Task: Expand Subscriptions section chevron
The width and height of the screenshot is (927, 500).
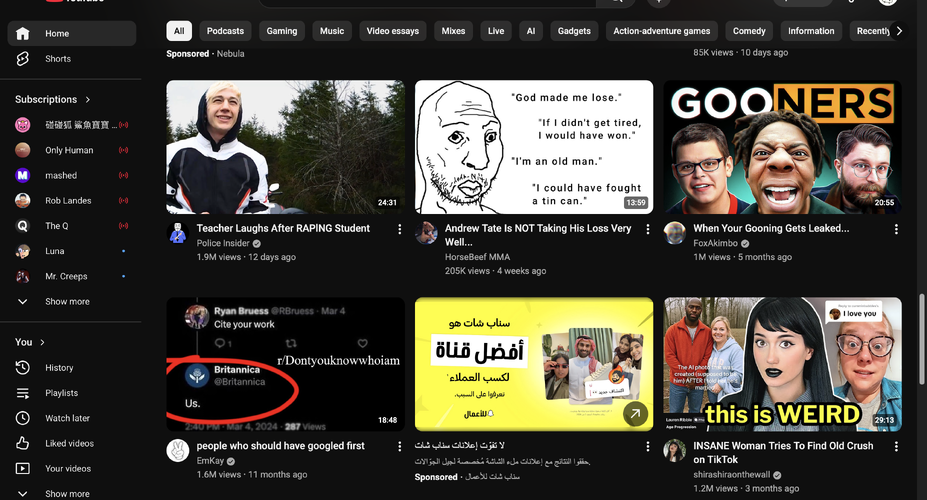Action: pyautogui.click(x=87, y=99)
